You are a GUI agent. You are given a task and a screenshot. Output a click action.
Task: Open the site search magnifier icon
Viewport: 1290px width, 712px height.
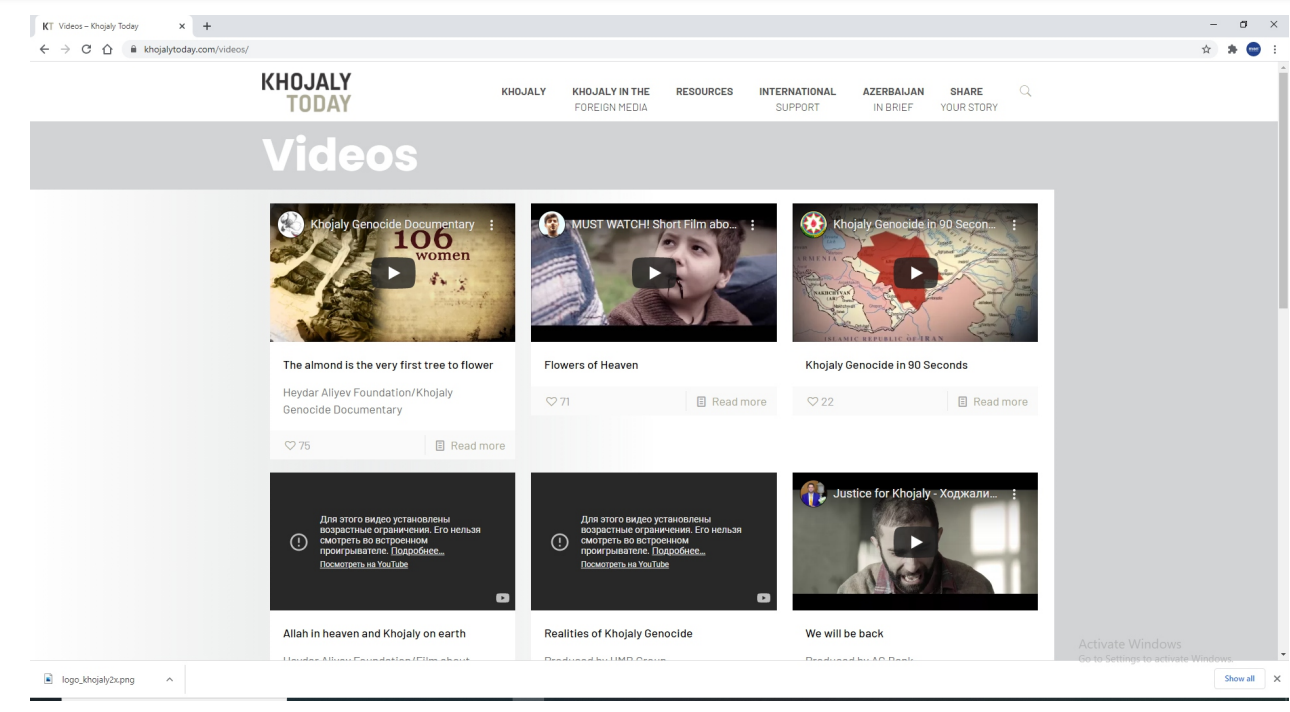click(1025, 91)
